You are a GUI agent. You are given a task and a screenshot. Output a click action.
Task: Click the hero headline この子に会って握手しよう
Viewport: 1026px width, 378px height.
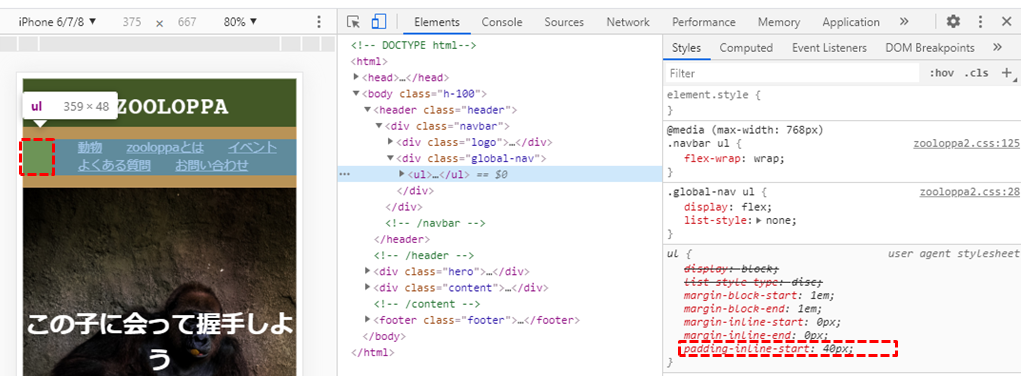[x=159, y=341]
